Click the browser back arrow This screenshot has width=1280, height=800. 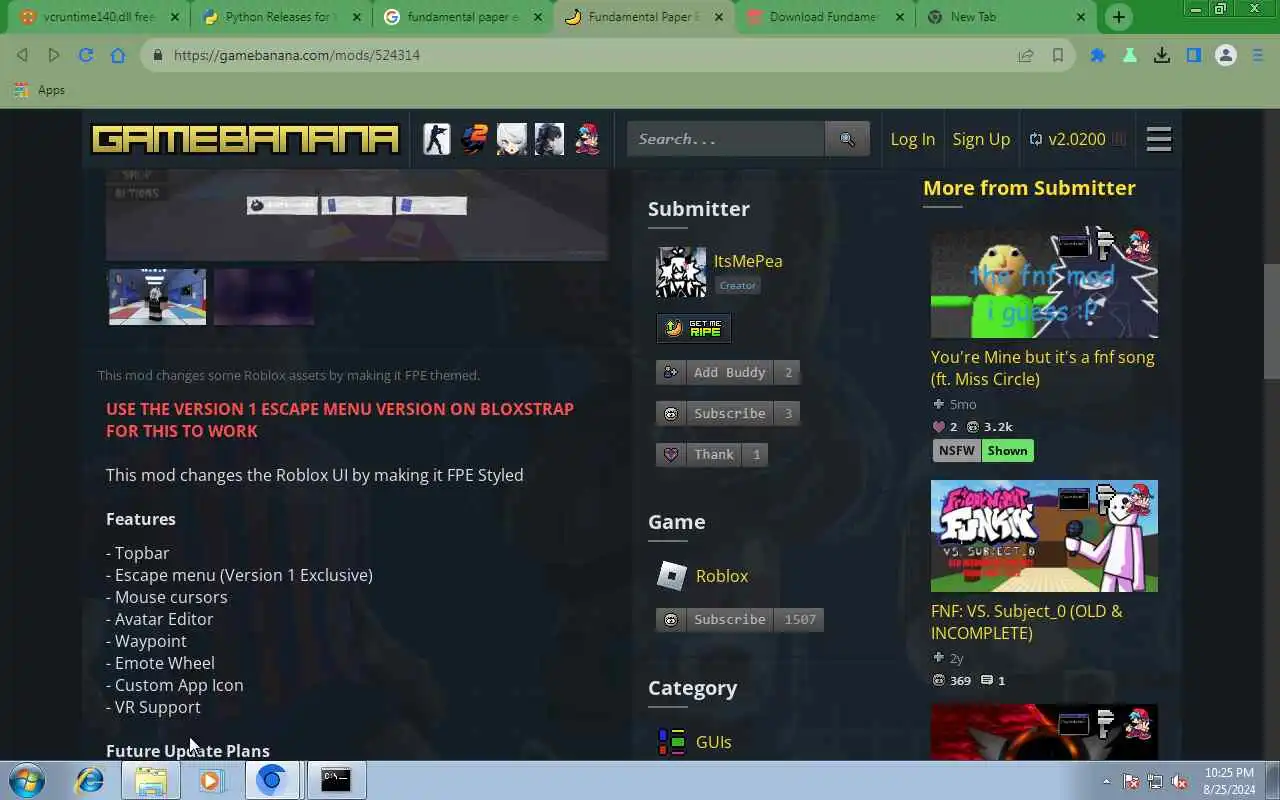pos(23,55)
